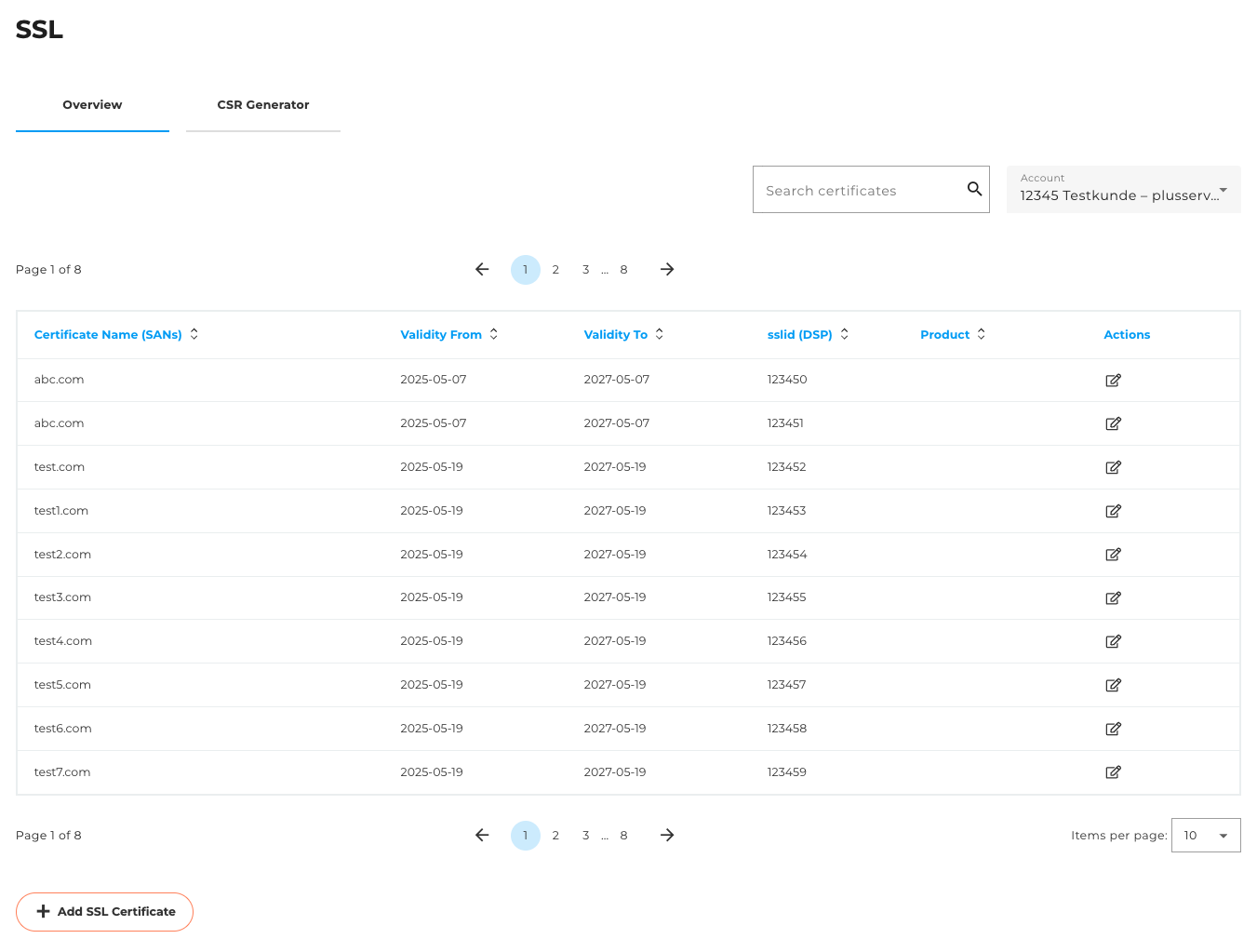Image resolution: width=1257 pixels, height=952 pixels.
Task: Edit the test.com certificate
Action: 1113,467
